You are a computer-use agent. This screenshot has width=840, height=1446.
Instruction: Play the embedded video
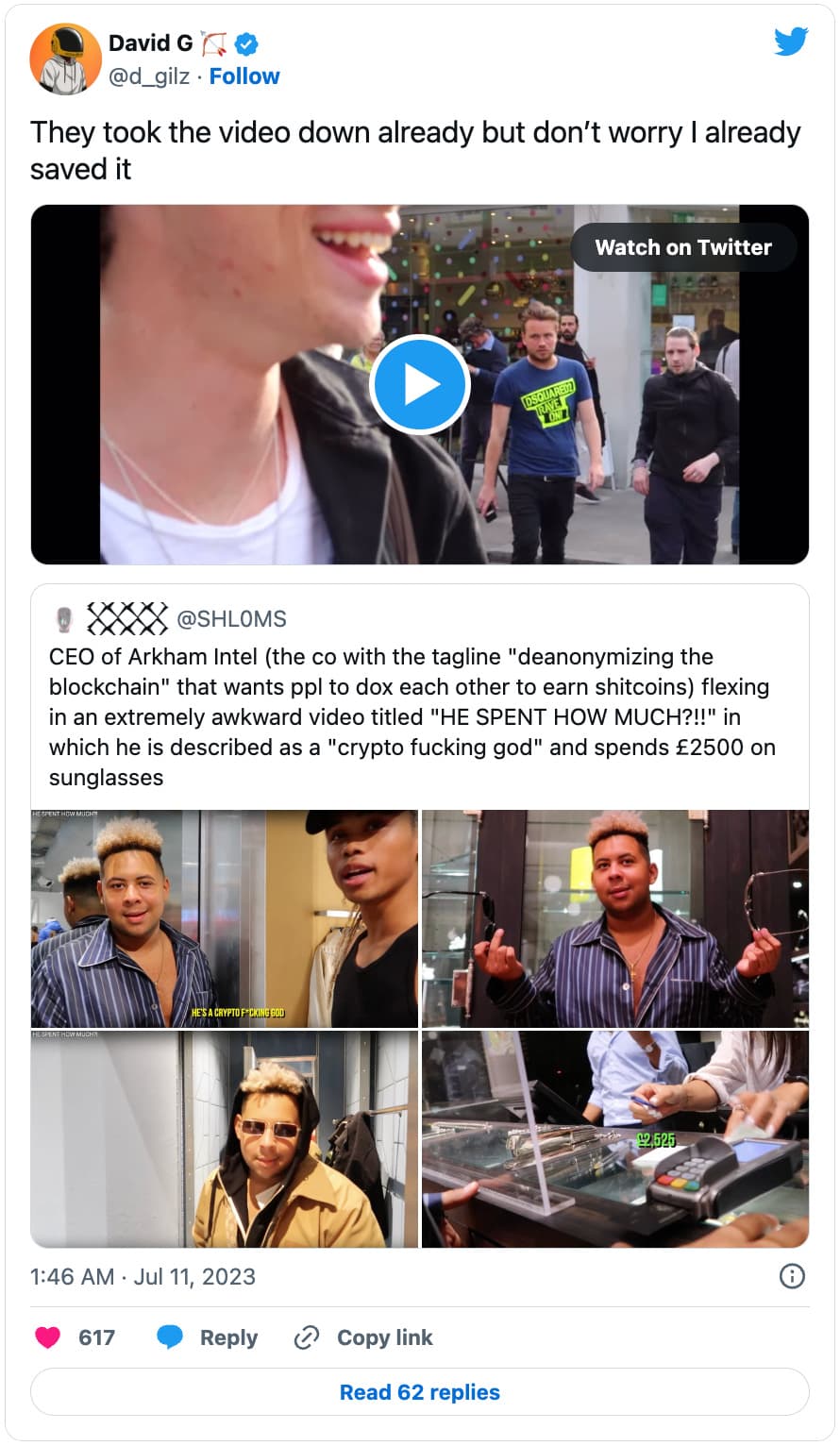pos(419,385)
